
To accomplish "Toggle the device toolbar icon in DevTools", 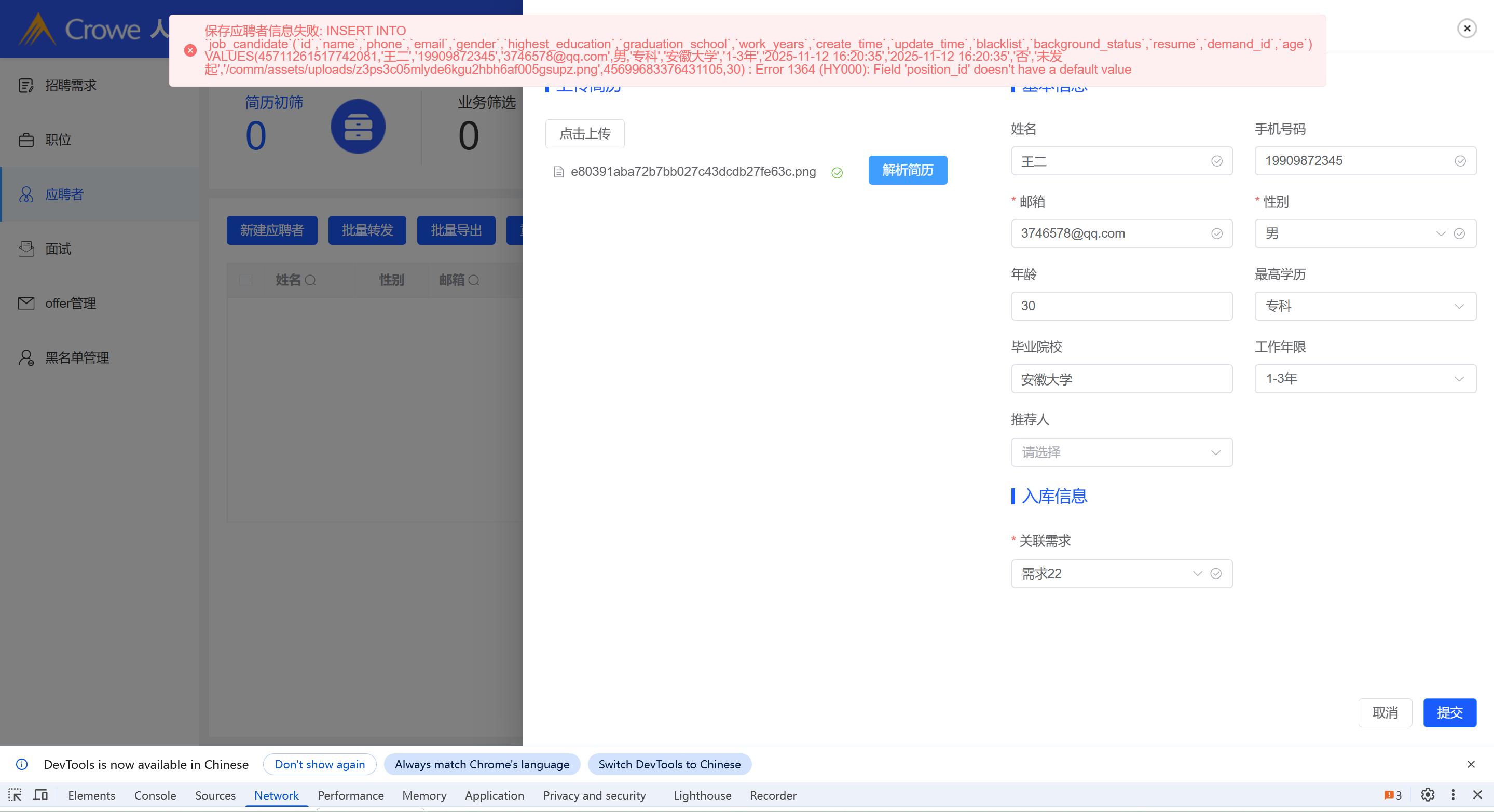I will pos(40,794).
